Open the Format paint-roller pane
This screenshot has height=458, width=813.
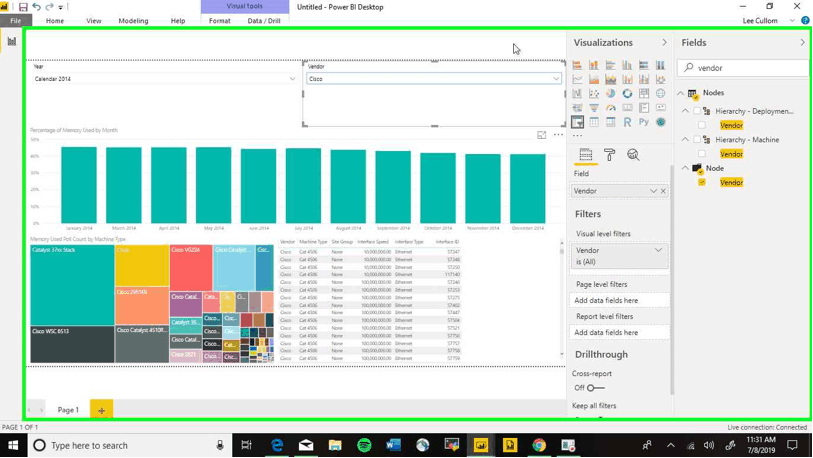(x=609, y=155)
